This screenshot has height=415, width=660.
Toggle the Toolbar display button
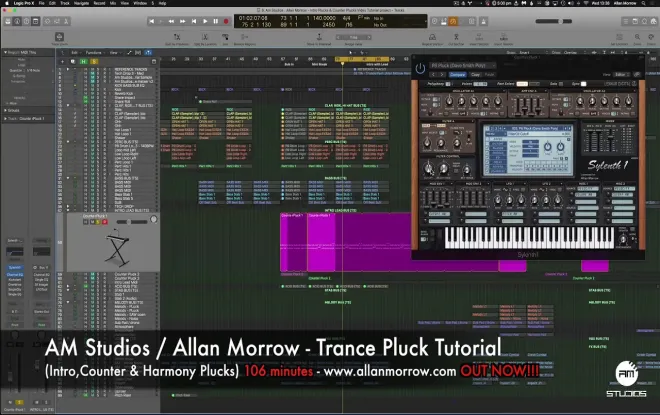[x=35, y=21]
